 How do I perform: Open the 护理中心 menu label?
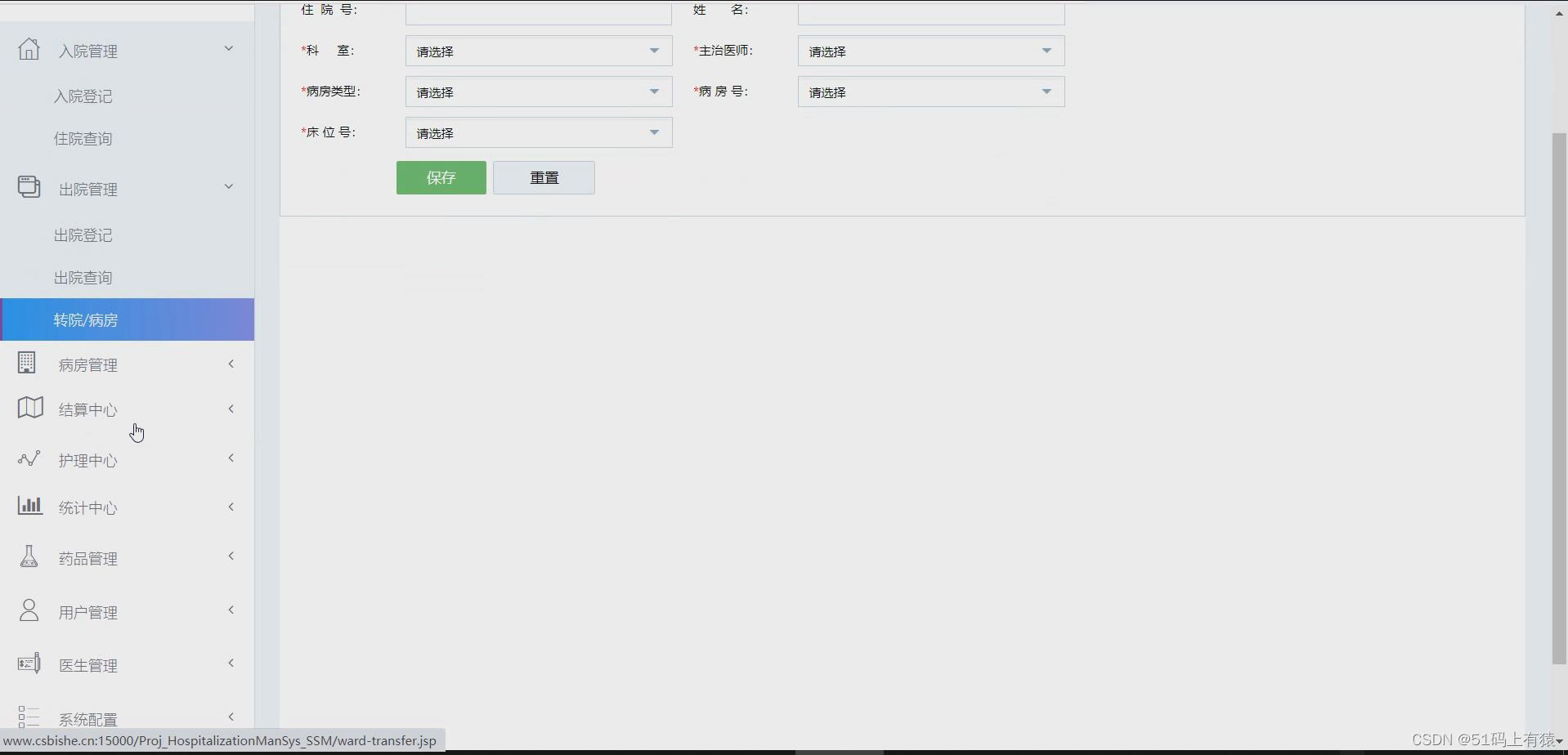pyautogui.click(x=88, y=461)
